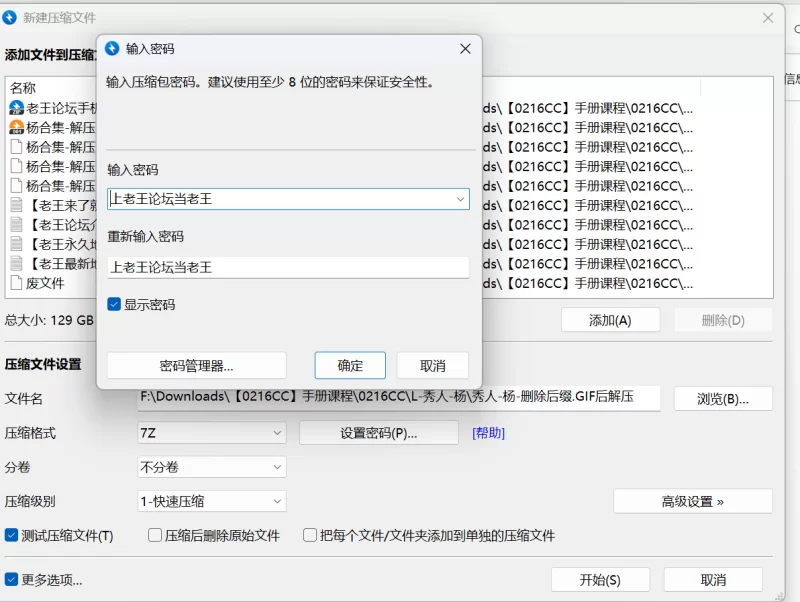Click the 删除(D) button
This screenshot has height=602, width=800.
tap(723, 320)
